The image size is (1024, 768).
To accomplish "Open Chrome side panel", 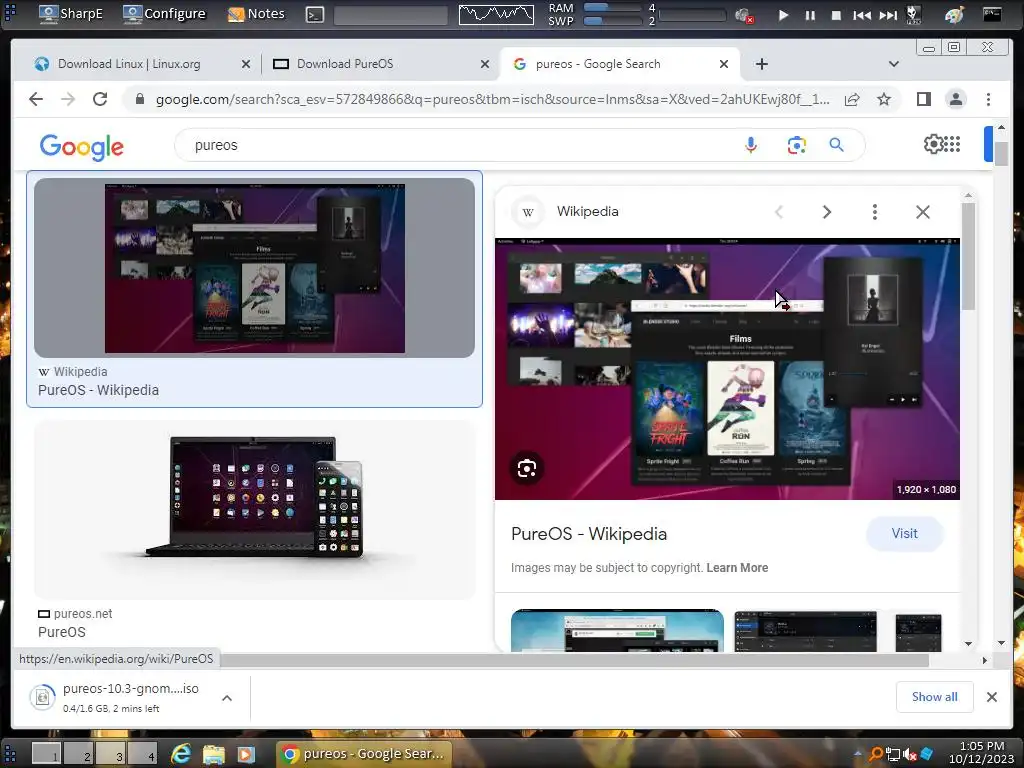I will point(923,99).
